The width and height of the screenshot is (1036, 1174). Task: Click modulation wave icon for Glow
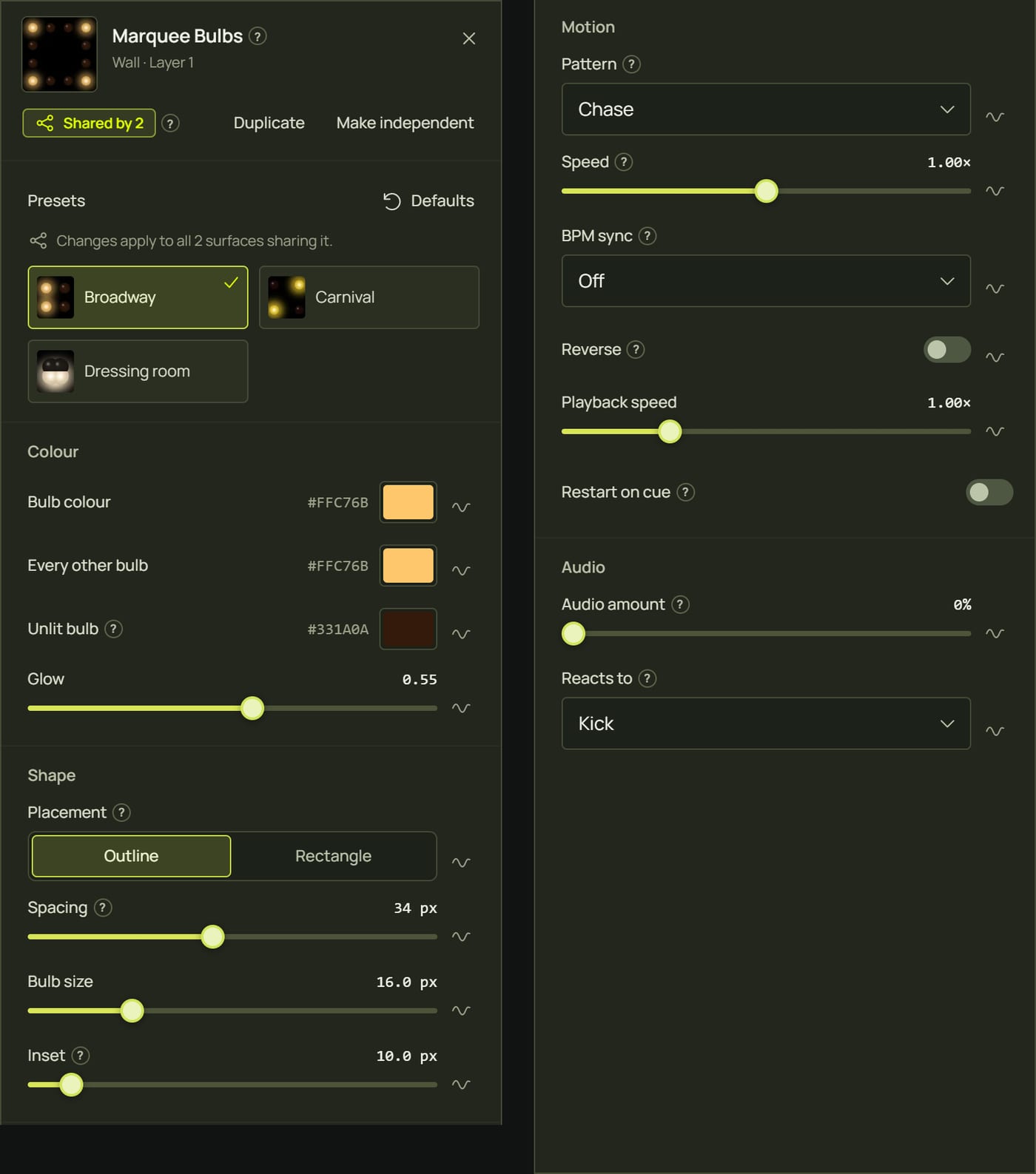tap(461, 708)
